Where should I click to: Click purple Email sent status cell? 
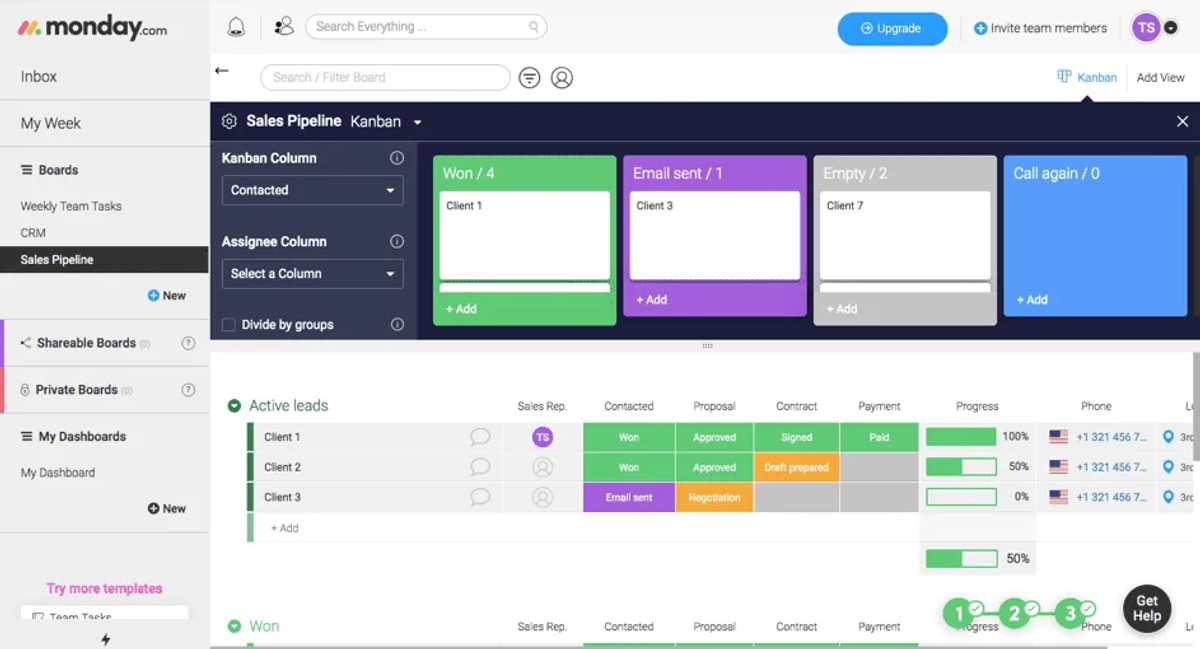629,497
